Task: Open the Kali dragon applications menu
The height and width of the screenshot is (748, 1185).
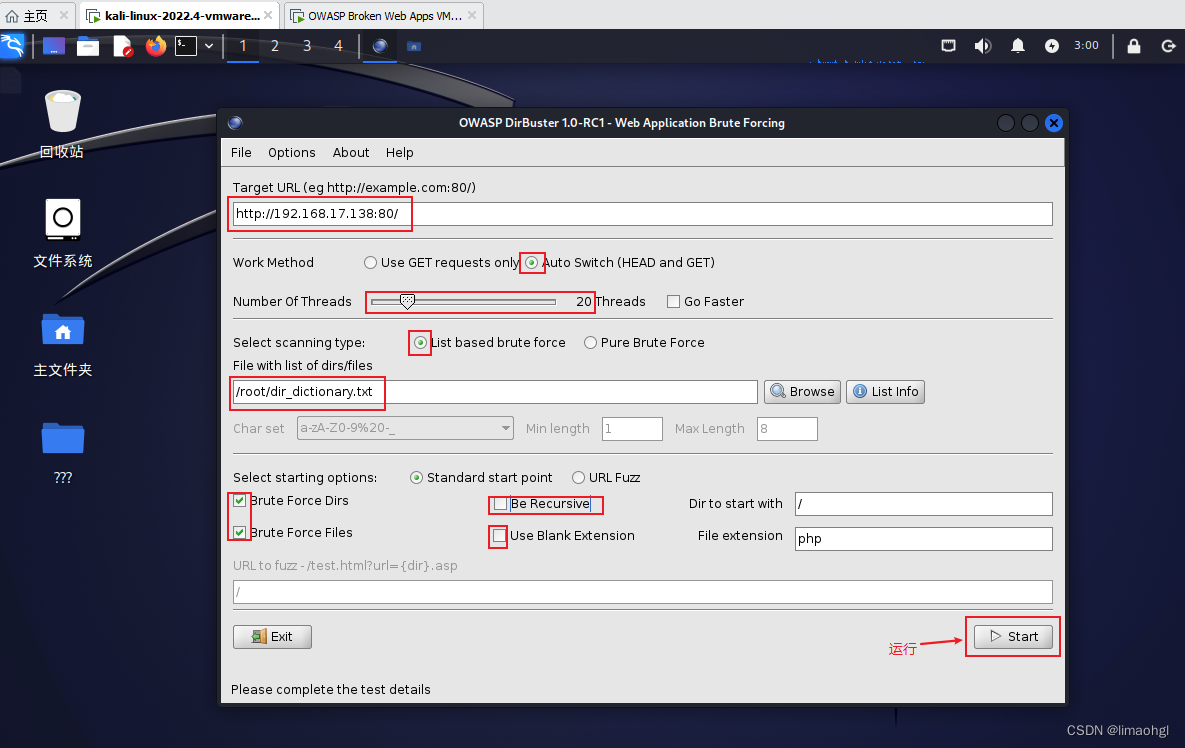Action: tap(13, 46)
